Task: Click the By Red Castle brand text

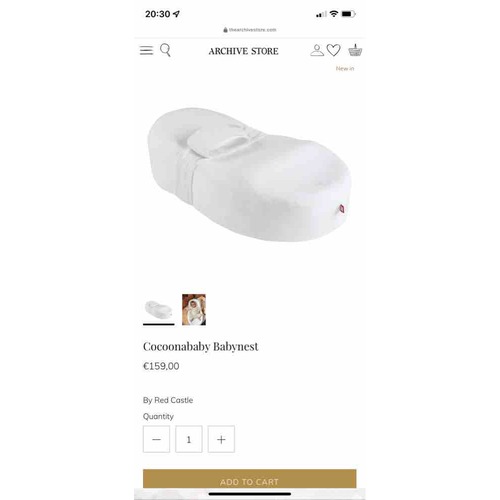Action: (x=168, y=400)
